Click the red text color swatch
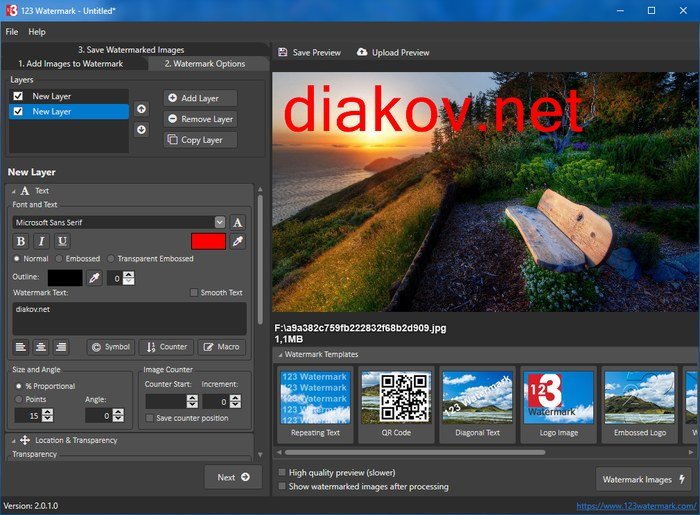This screenshot has width=700, height=515. [x=208, y=241]
